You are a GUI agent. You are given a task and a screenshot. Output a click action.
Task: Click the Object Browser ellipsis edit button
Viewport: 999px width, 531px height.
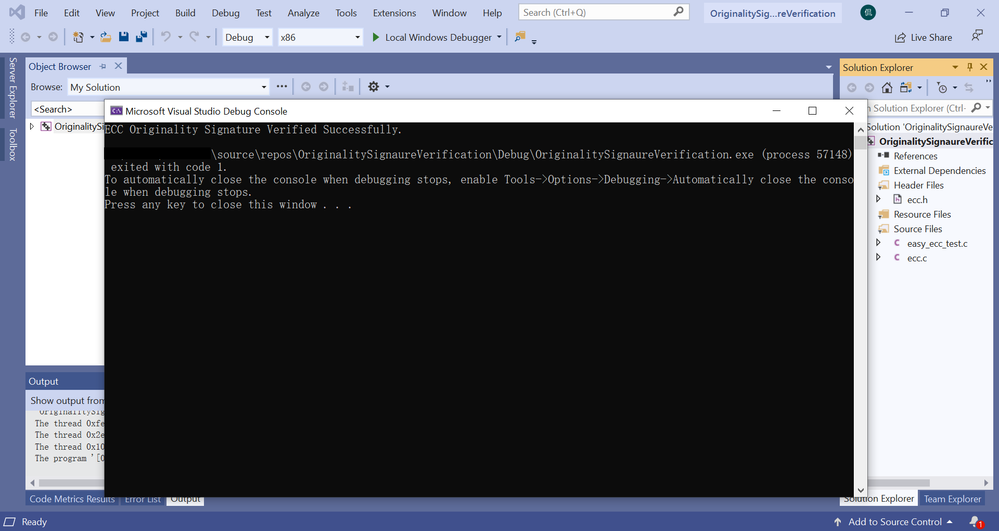tap(282, 86)
